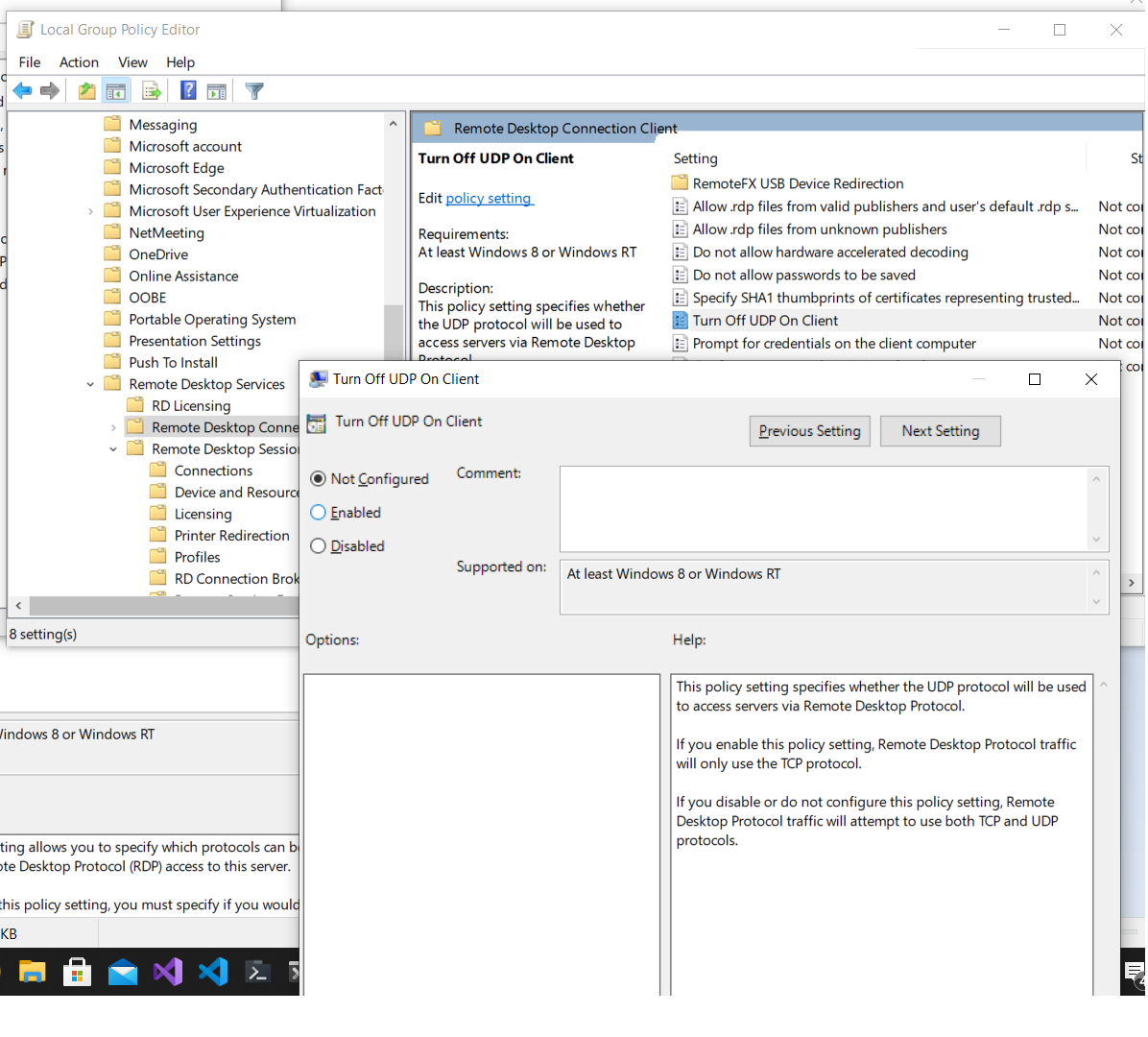Click the Help pane scroll up arrow
The height and width of the screenshot is (1037, 1148).
coord(1103,685)
